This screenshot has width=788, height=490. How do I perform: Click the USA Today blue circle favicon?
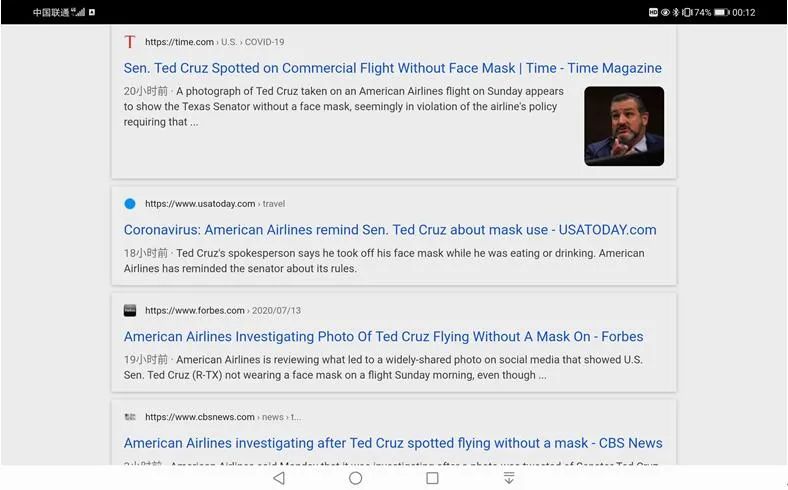pyautogui.click(x=130, y=204)
